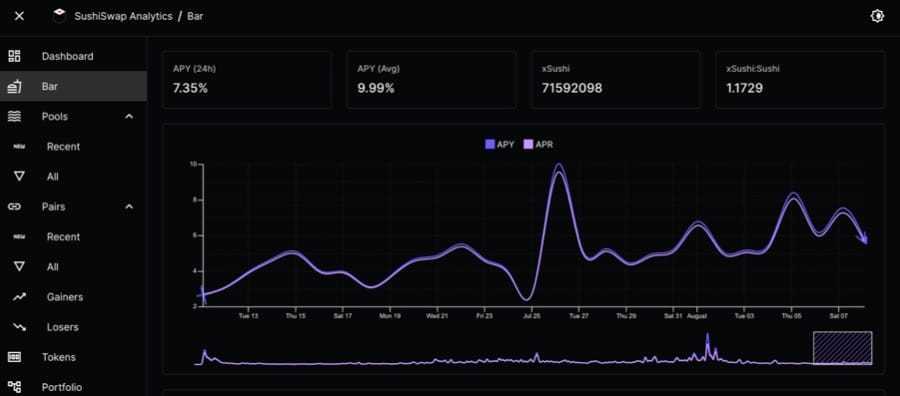Image resolution: width=900 pixels, height=396 pixels.
Task: Click the Thu 15 axis label
Action: 296,316
